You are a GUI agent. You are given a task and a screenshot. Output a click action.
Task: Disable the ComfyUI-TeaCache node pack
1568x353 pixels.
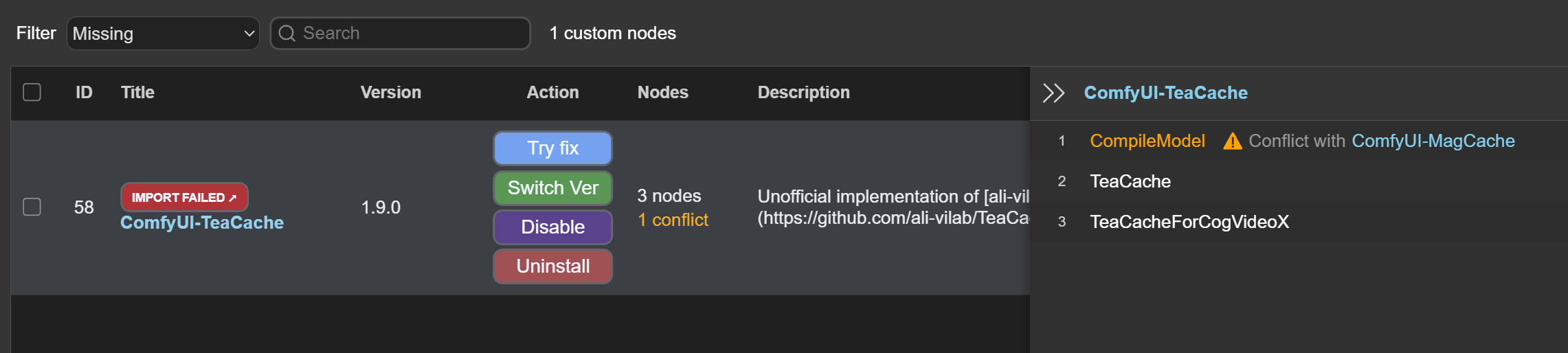point(552,227)
